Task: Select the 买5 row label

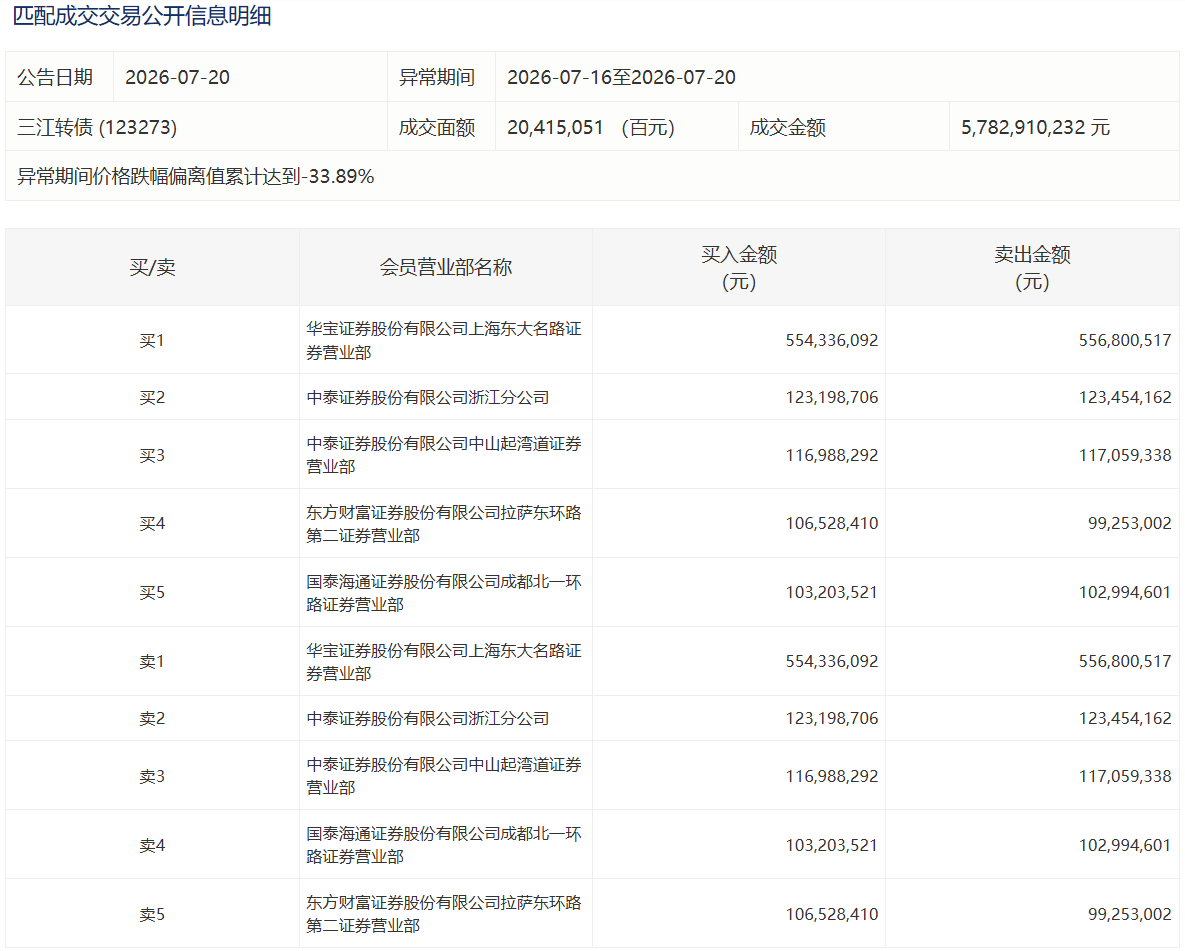Action: (x=152, y=593)
